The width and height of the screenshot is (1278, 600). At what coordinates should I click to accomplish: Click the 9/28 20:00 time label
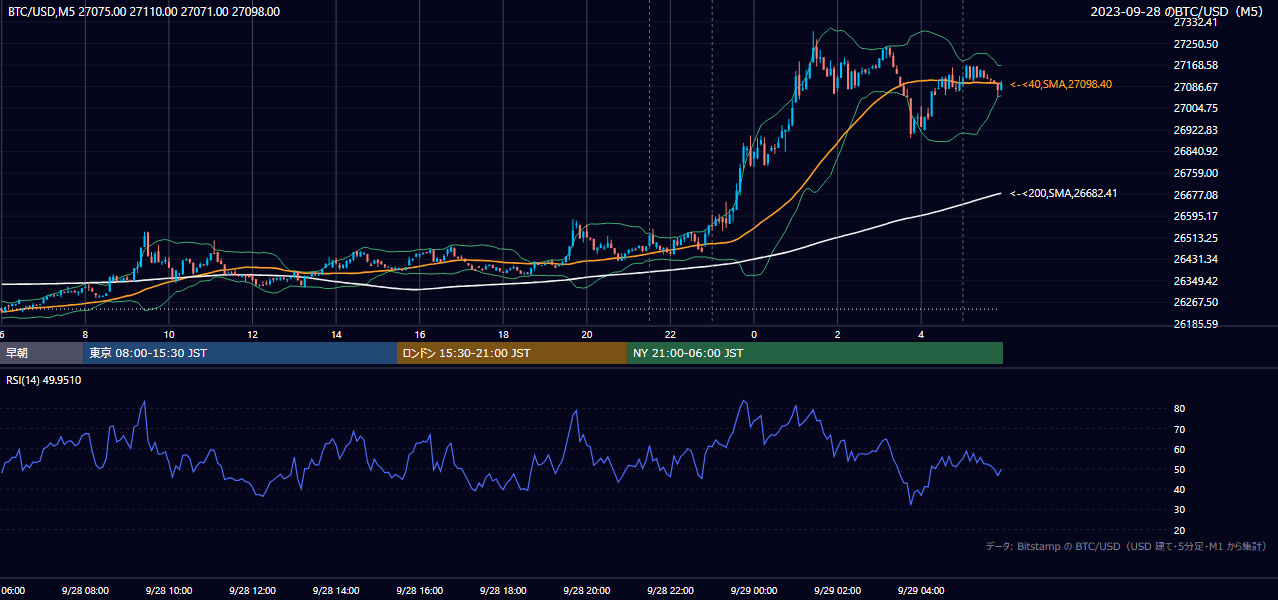[x=586, y=590]
